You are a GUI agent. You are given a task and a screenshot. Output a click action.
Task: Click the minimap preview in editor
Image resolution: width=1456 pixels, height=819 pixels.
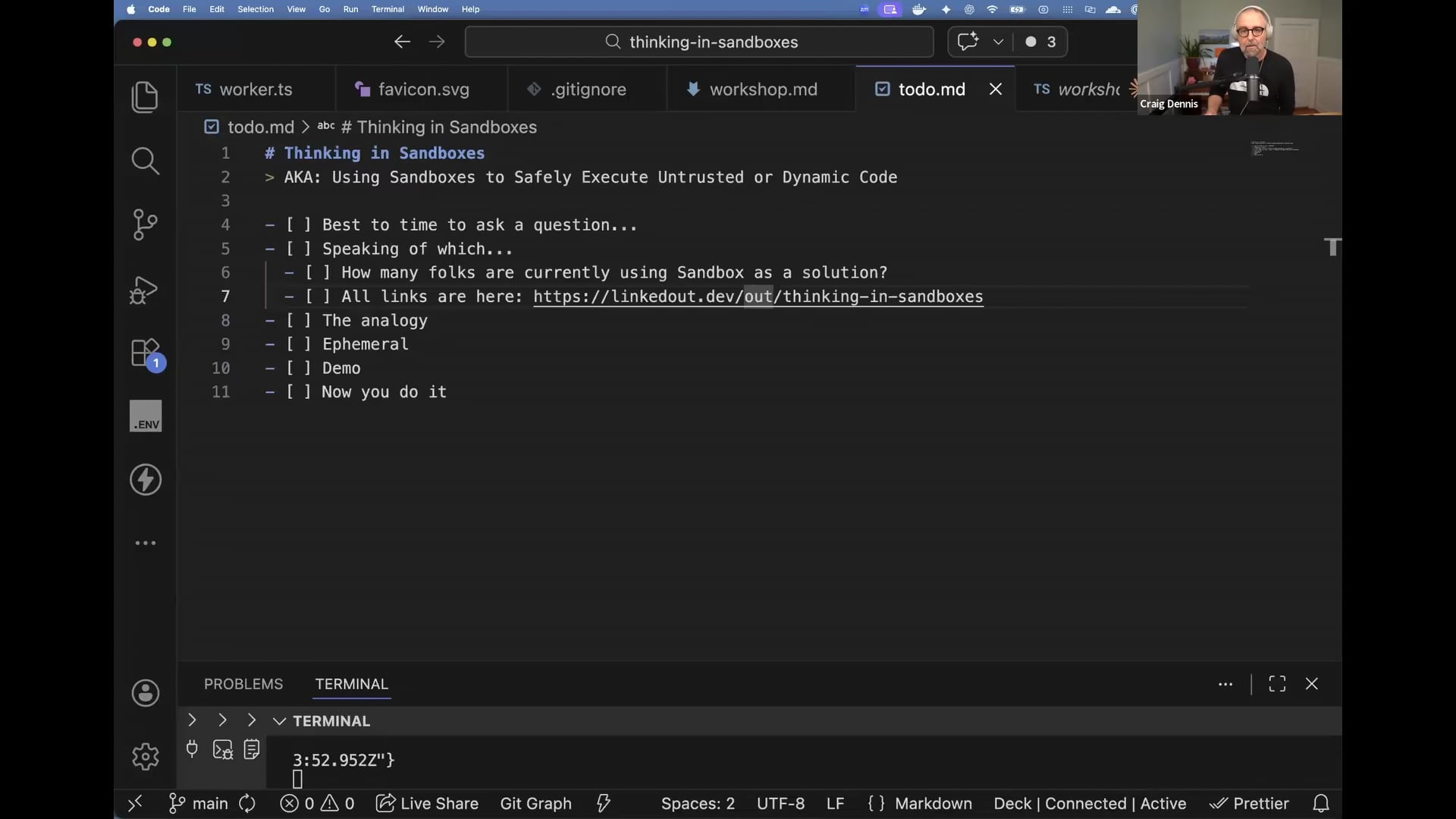point(1275,147)
